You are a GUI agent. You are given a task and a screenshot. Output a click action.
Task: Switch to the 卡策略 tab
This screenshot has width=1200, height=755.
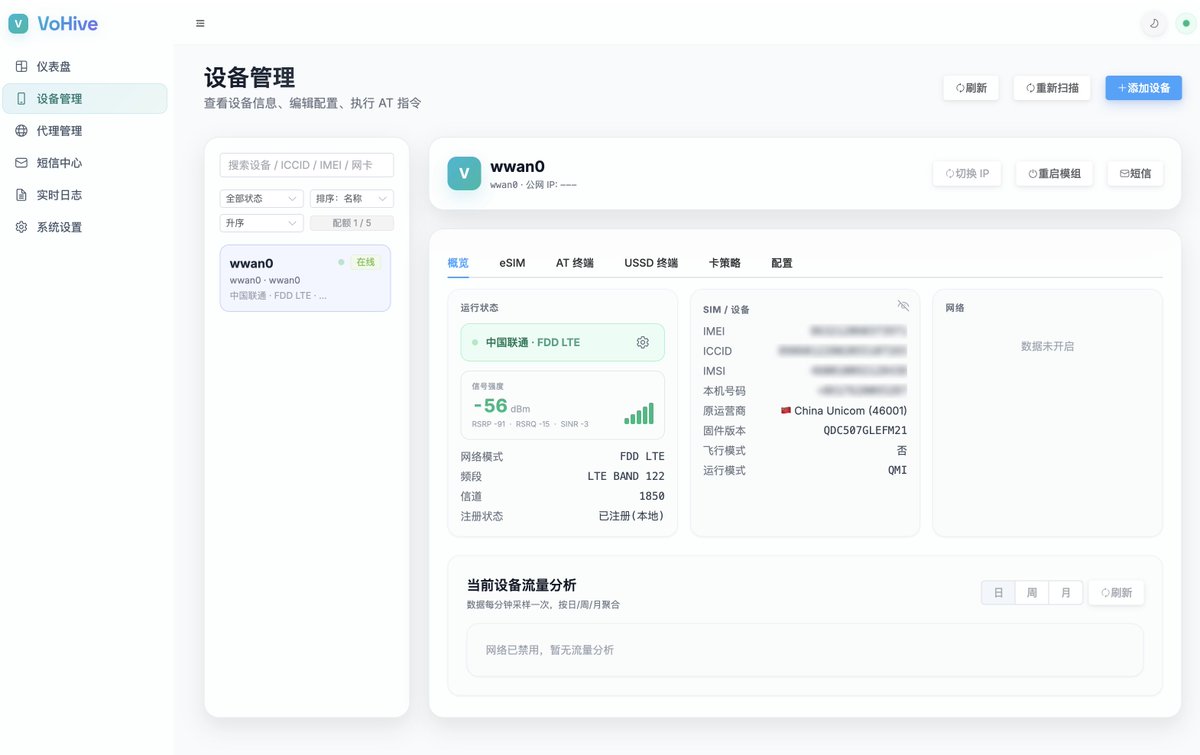725,263
